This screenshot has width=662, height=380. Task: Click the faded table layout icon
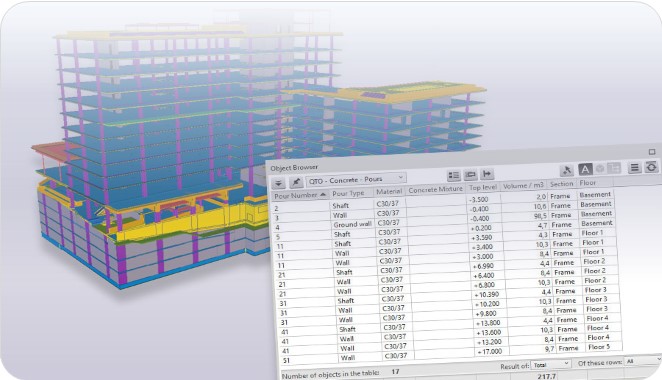tap(613, 168)
